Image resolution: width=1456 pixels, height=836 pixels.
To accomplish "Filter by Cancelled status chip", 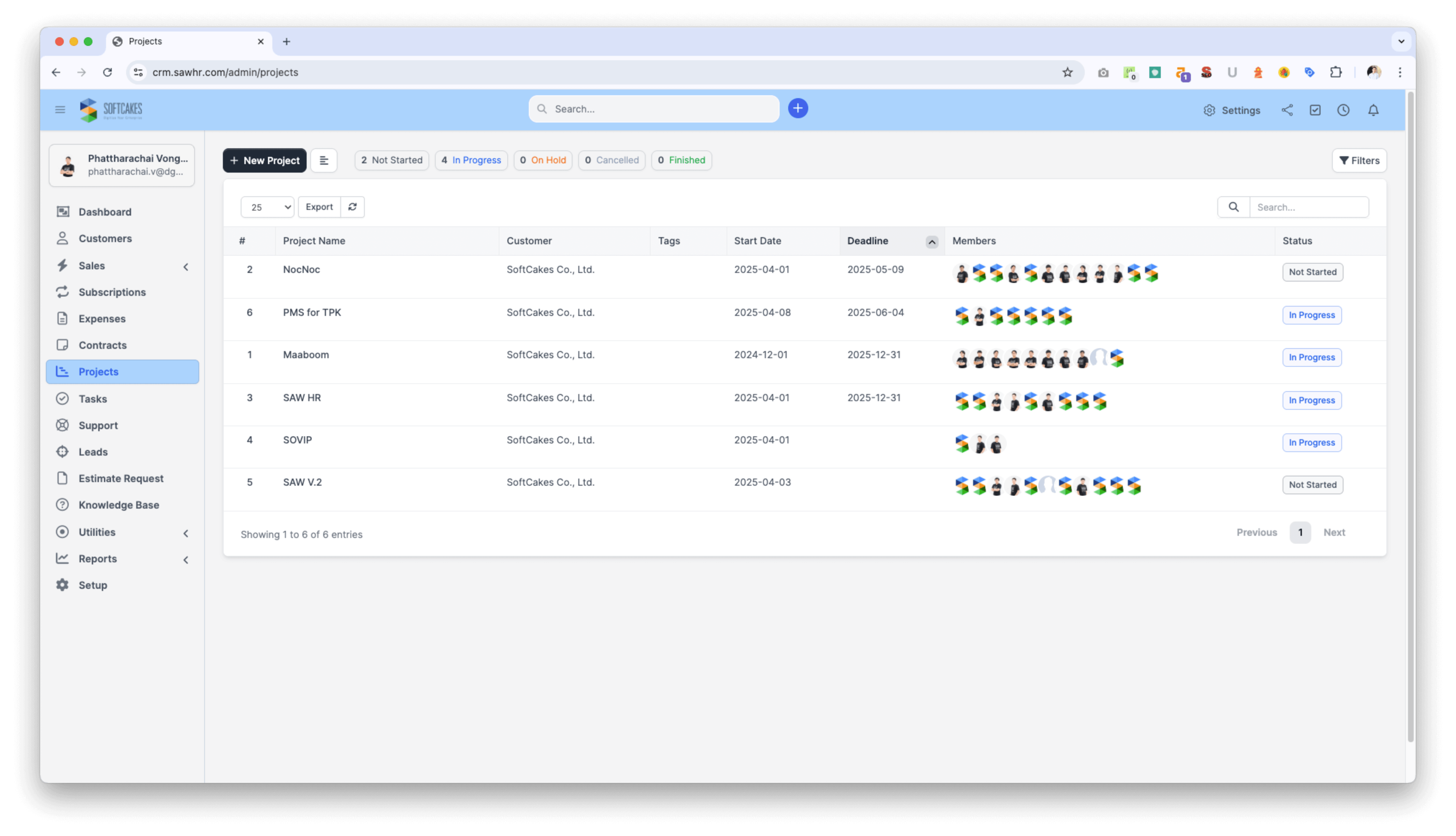I will [612, 160].
